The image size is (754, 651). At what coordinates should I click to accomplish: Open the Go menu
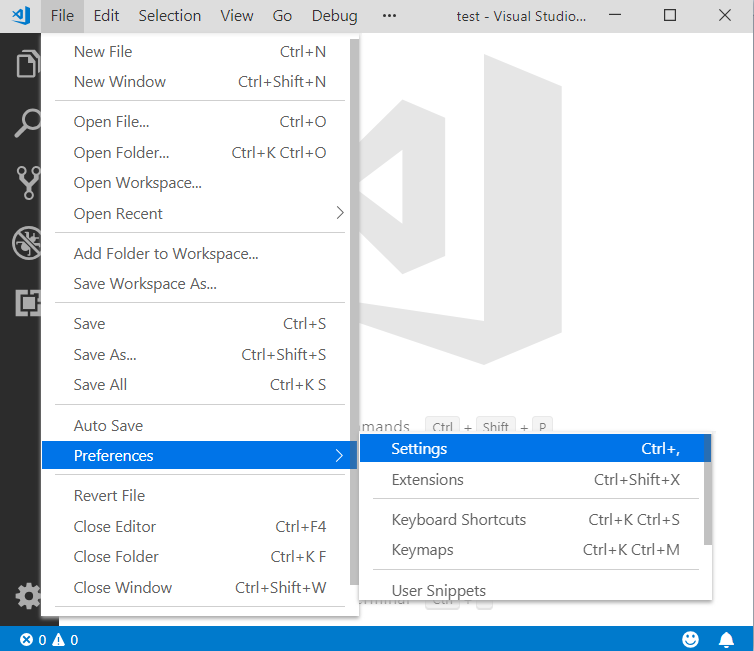(282, 16)
